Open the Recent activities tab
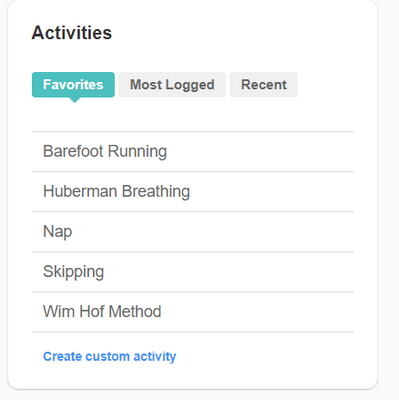The height and width of the screenshot is (400, 399). click(x=264, y=85)
